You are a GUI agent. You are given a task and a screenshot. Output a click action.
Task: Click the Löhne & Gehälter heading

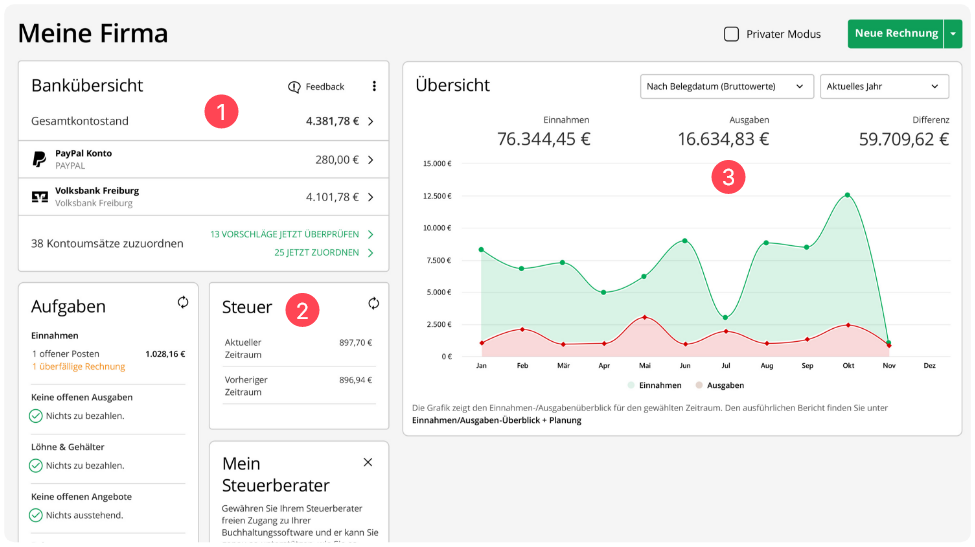[68, 447]
